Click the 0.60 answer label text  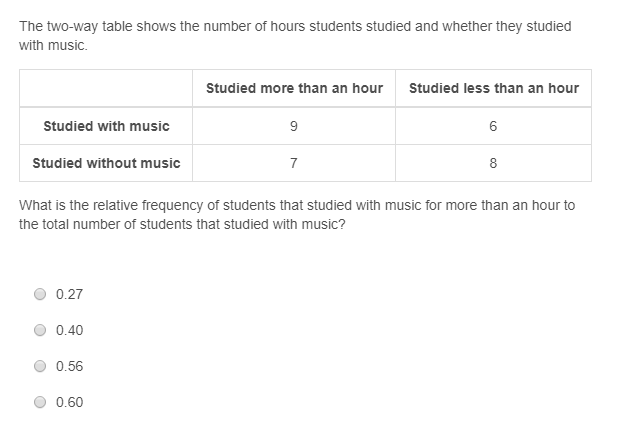pos(69,402)
